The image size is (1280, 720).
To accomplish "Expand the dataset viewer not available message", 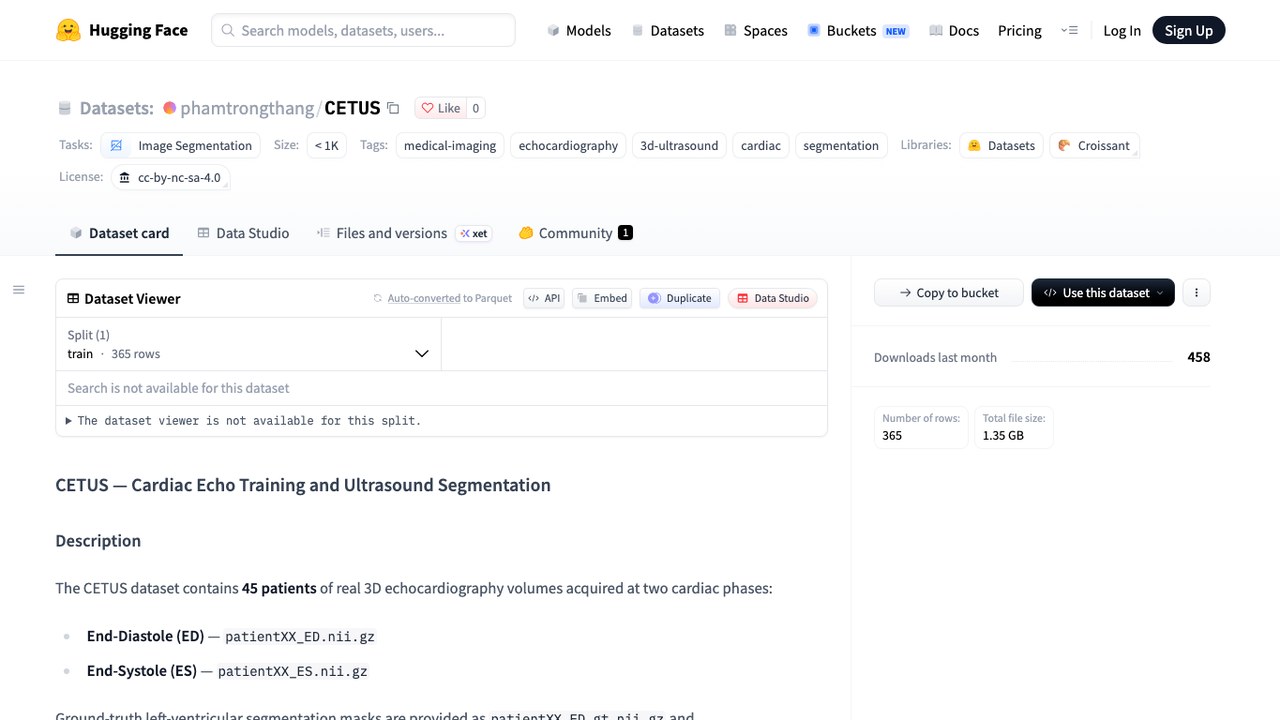I will [244, 421].
